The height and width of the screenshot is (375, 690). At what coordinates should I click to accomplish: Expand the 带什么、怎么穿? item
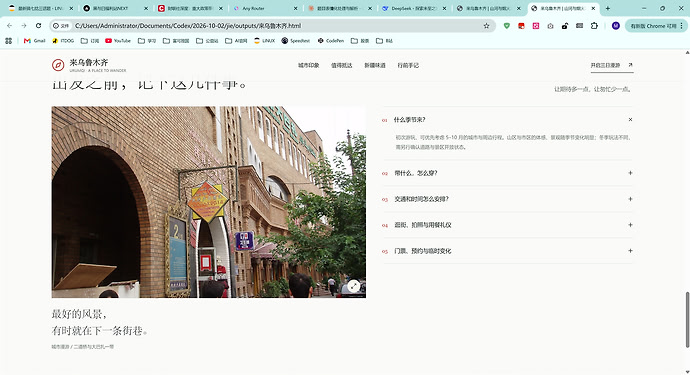coord(507,173)
